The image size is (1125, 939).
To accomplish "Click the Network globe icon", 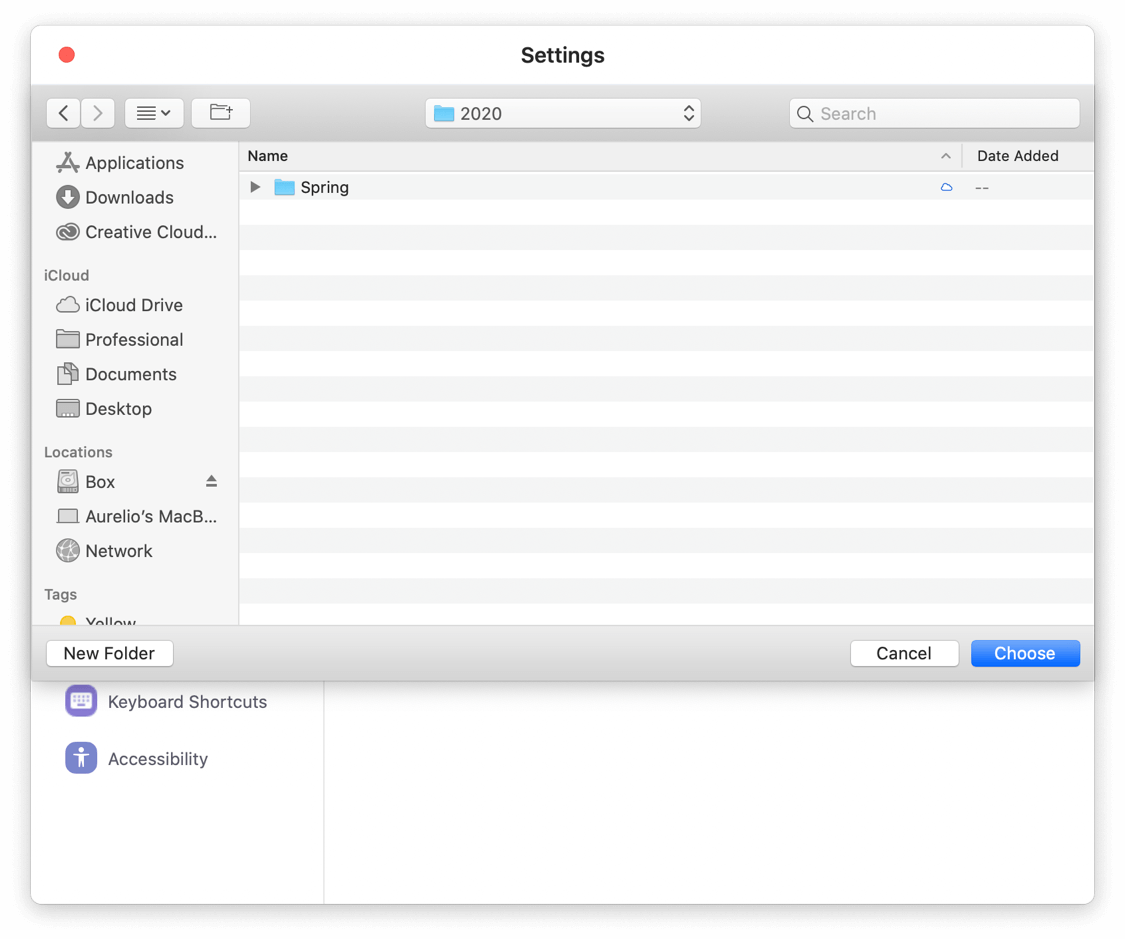I will tap(67, 550).
